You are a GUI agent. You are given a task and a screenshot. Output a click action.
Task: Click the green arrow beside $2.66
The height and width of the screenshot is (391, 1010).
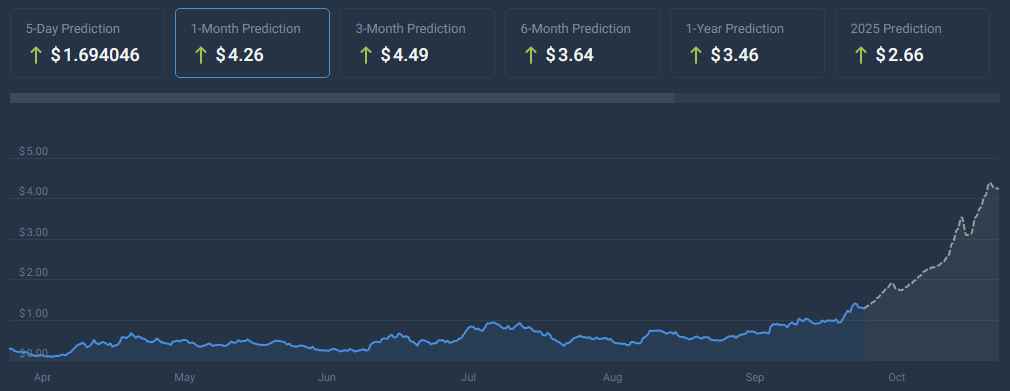[x=860, y=55]
